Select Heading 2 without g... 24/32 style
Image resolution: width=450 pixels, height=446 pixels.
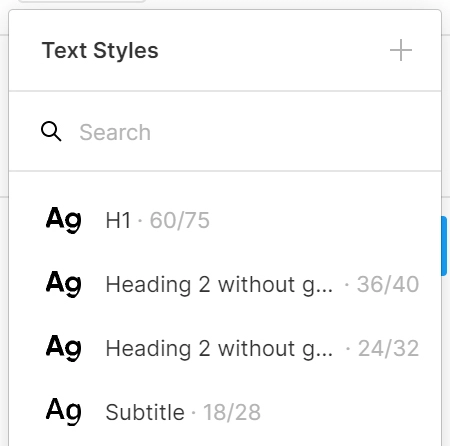[225, 348]
